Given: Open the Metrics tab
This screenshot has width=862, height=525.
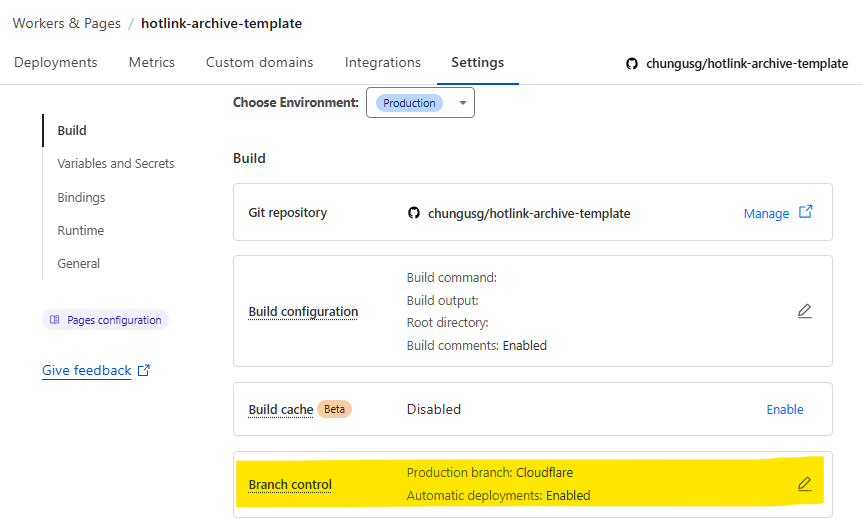Looking at the screenshot, I should [152, 62].
